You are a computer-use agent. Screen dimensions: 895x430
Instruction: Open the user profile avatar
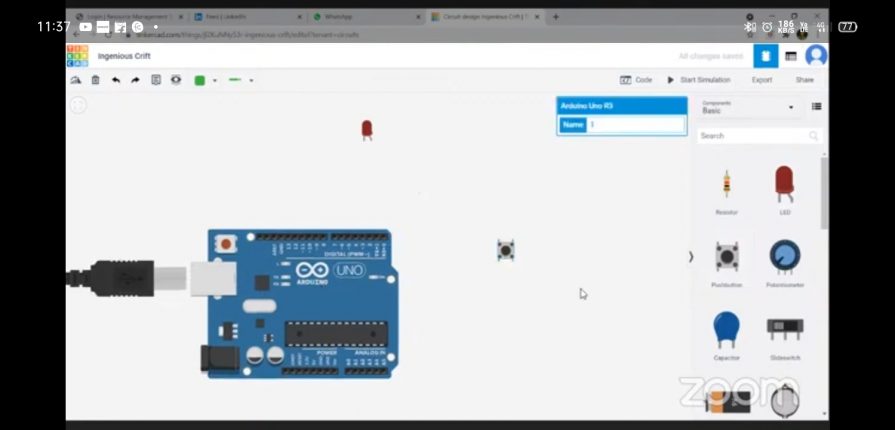pos(816,56)
